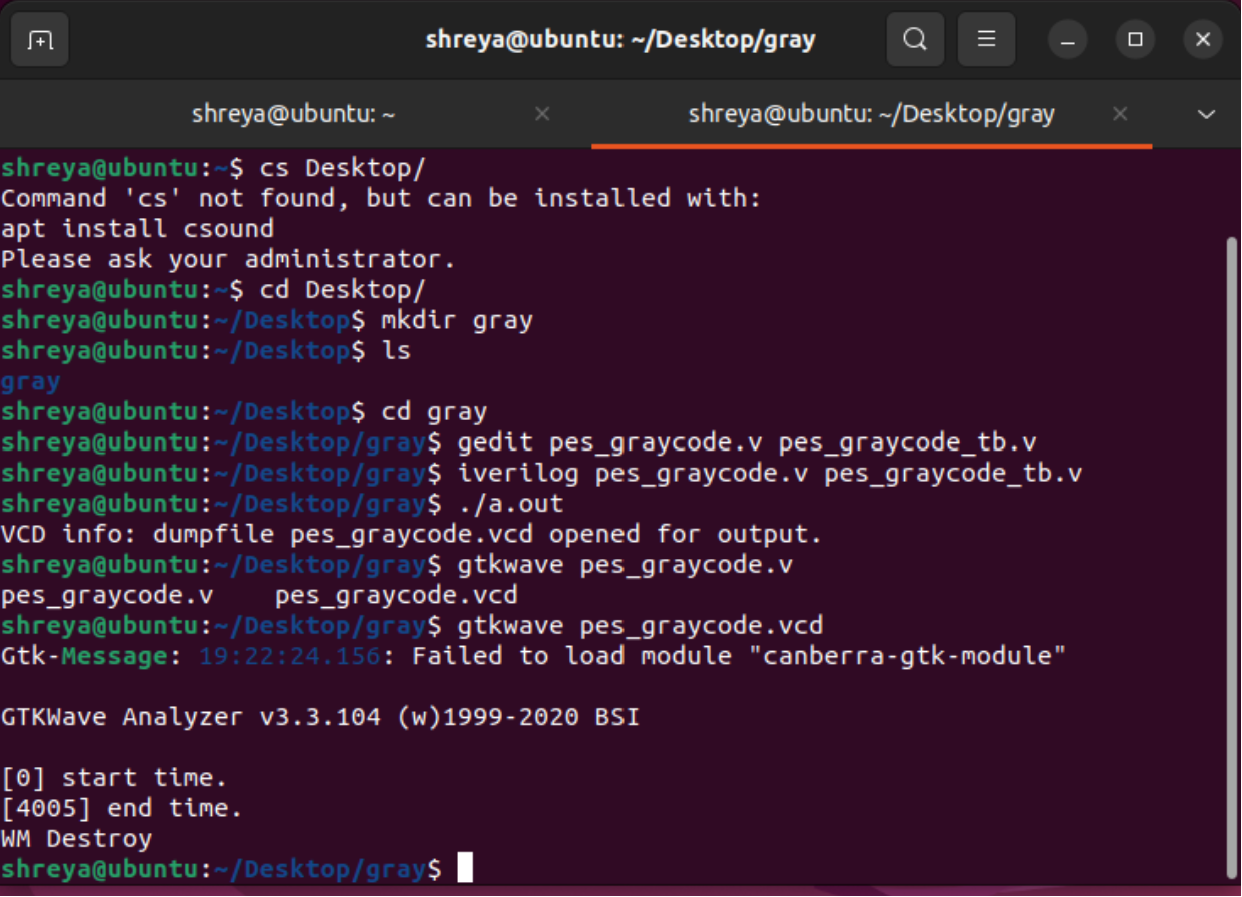Close the ~/Desktop/gray tab

1120,114
